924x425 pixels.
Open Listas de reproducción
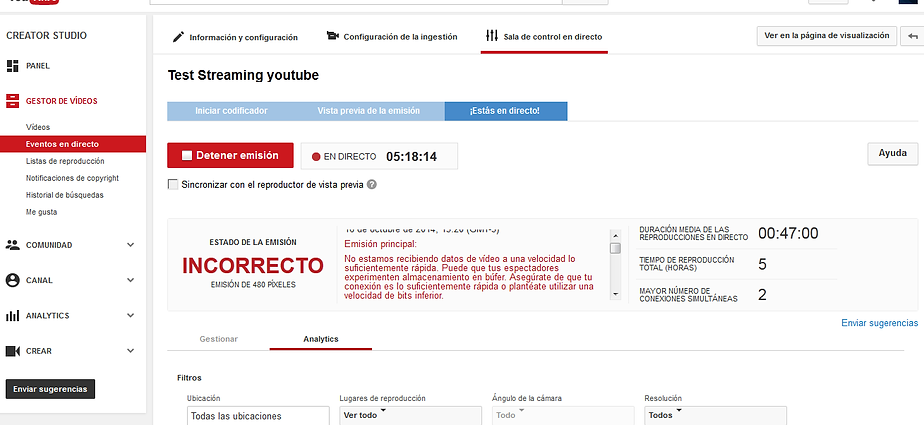pos(65,161)
